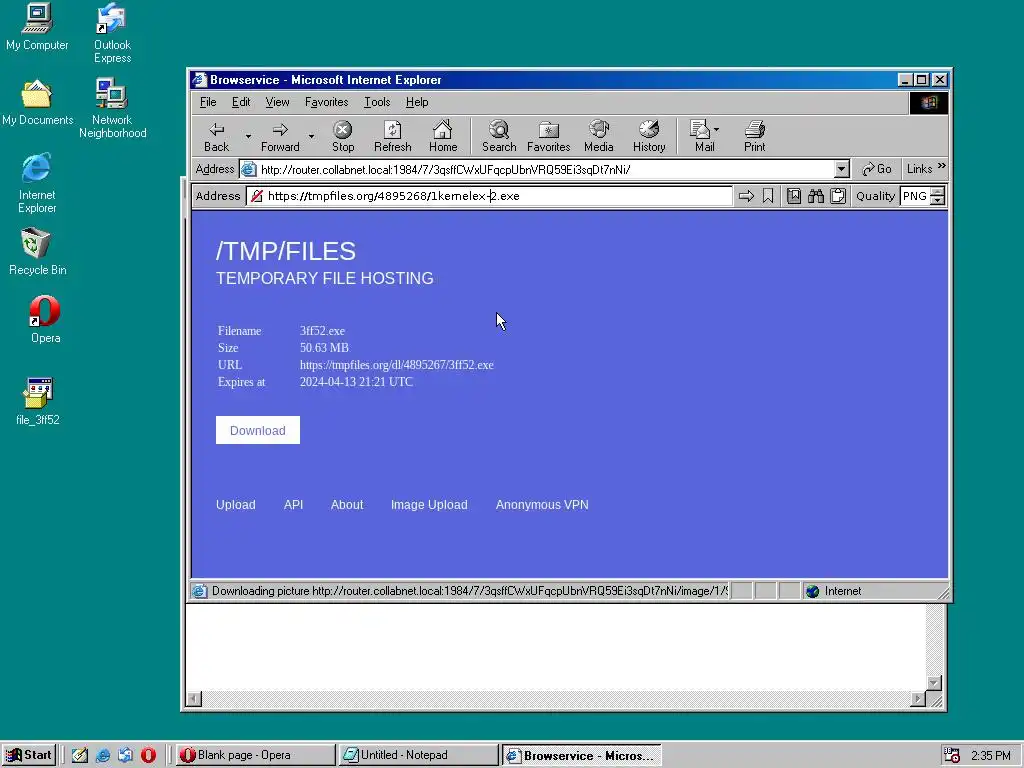Launch Outlook Express from quick launch
Screen dimensions: 1024x768
point(125,755)
